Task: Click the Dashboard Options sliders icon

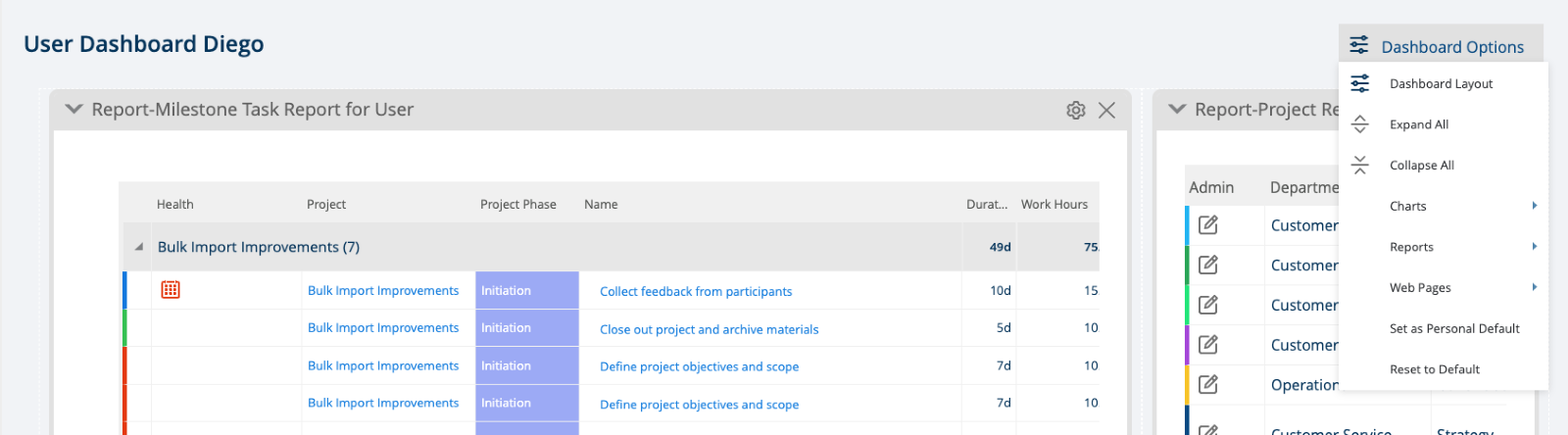Action: click(x=1359, y=45)
